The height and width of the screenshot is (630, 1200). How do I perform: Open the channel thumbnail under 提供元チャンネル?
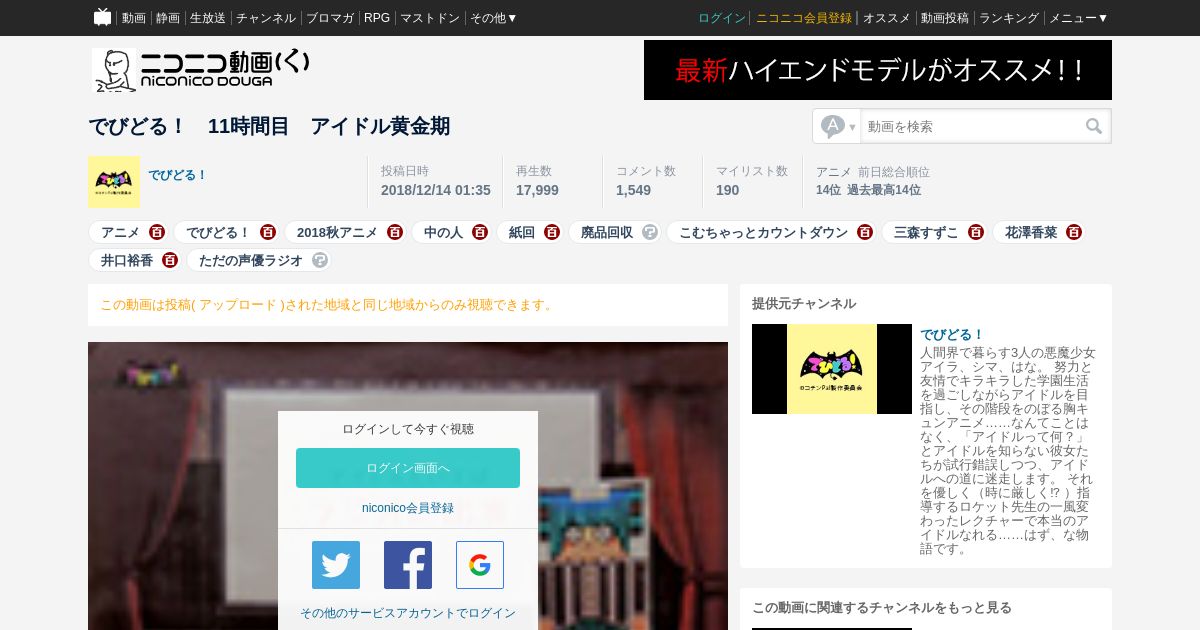pos(832,369)
